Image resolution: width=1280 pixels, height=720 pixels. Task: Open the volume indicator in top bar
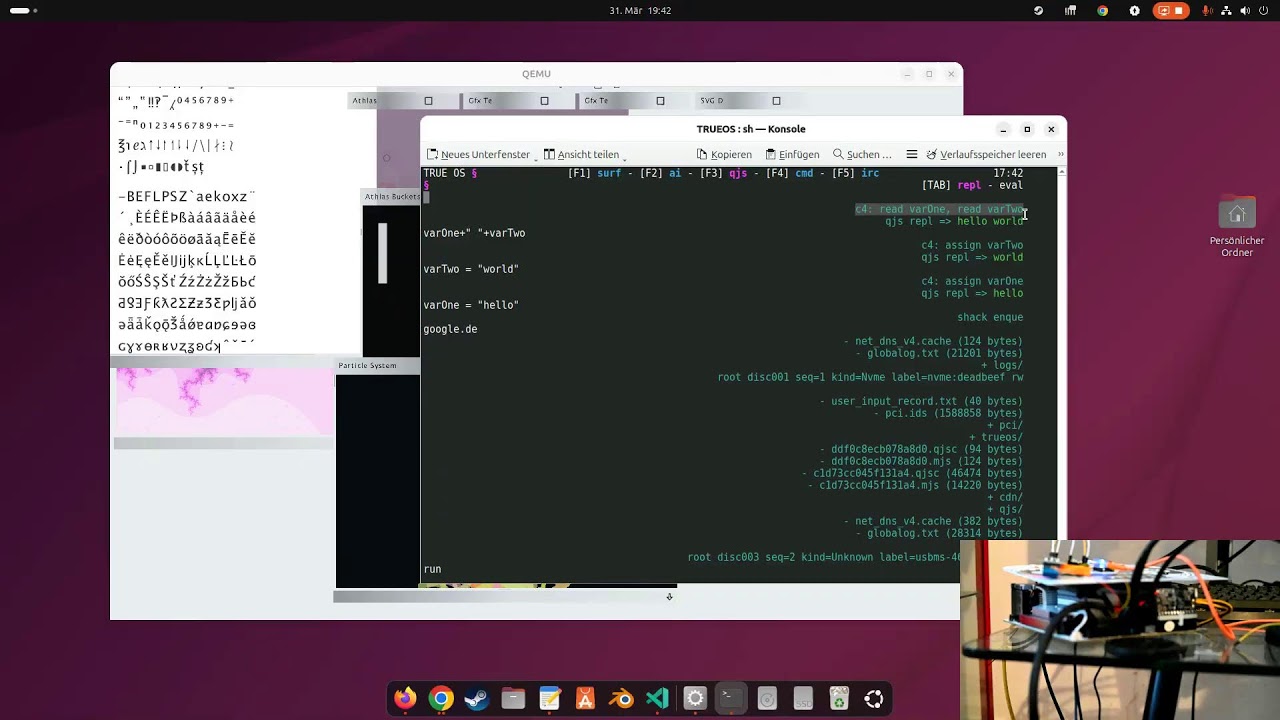coord(1245,11)
